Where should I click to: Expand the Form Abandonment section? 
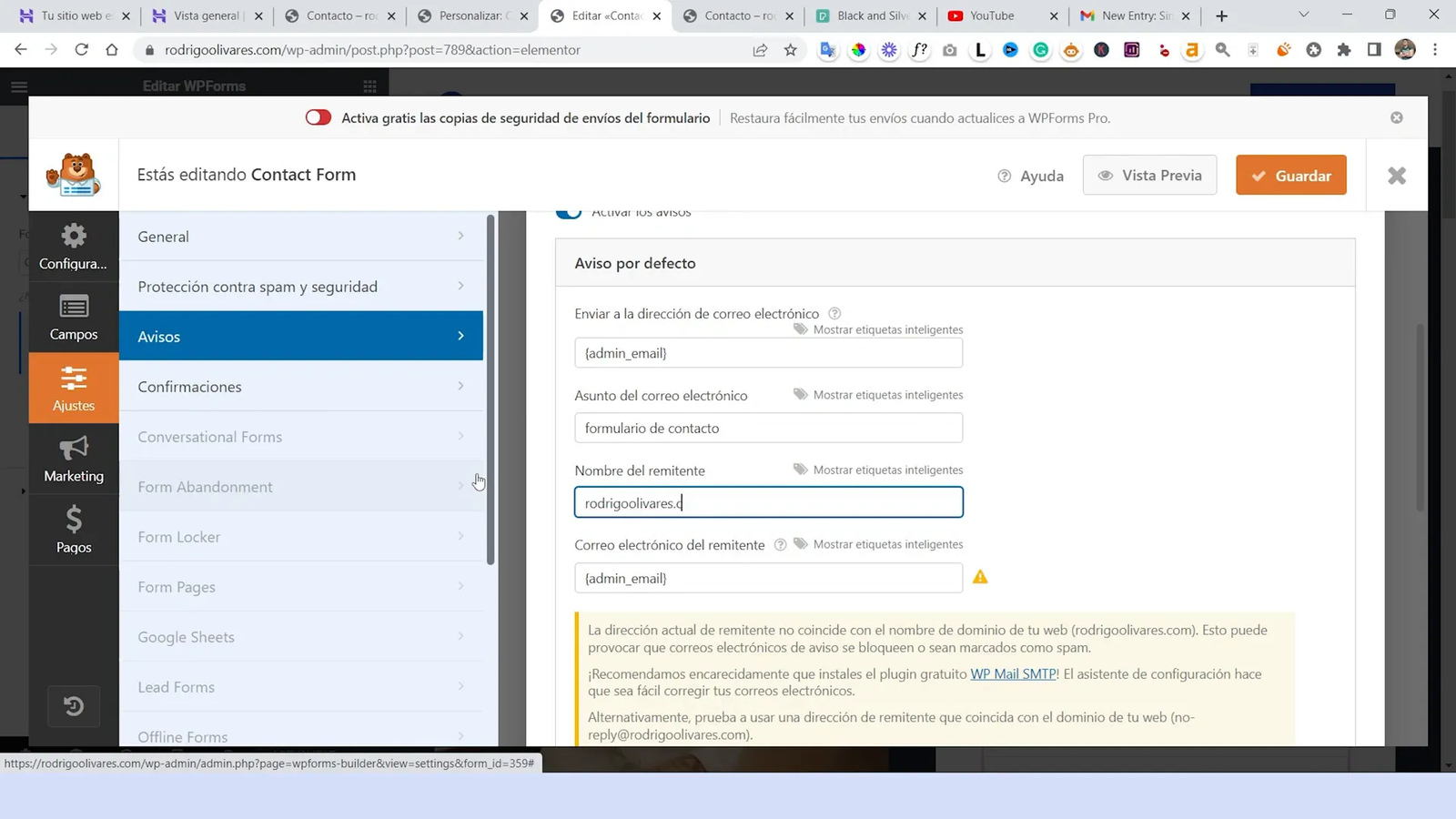(x=301, y=486)
